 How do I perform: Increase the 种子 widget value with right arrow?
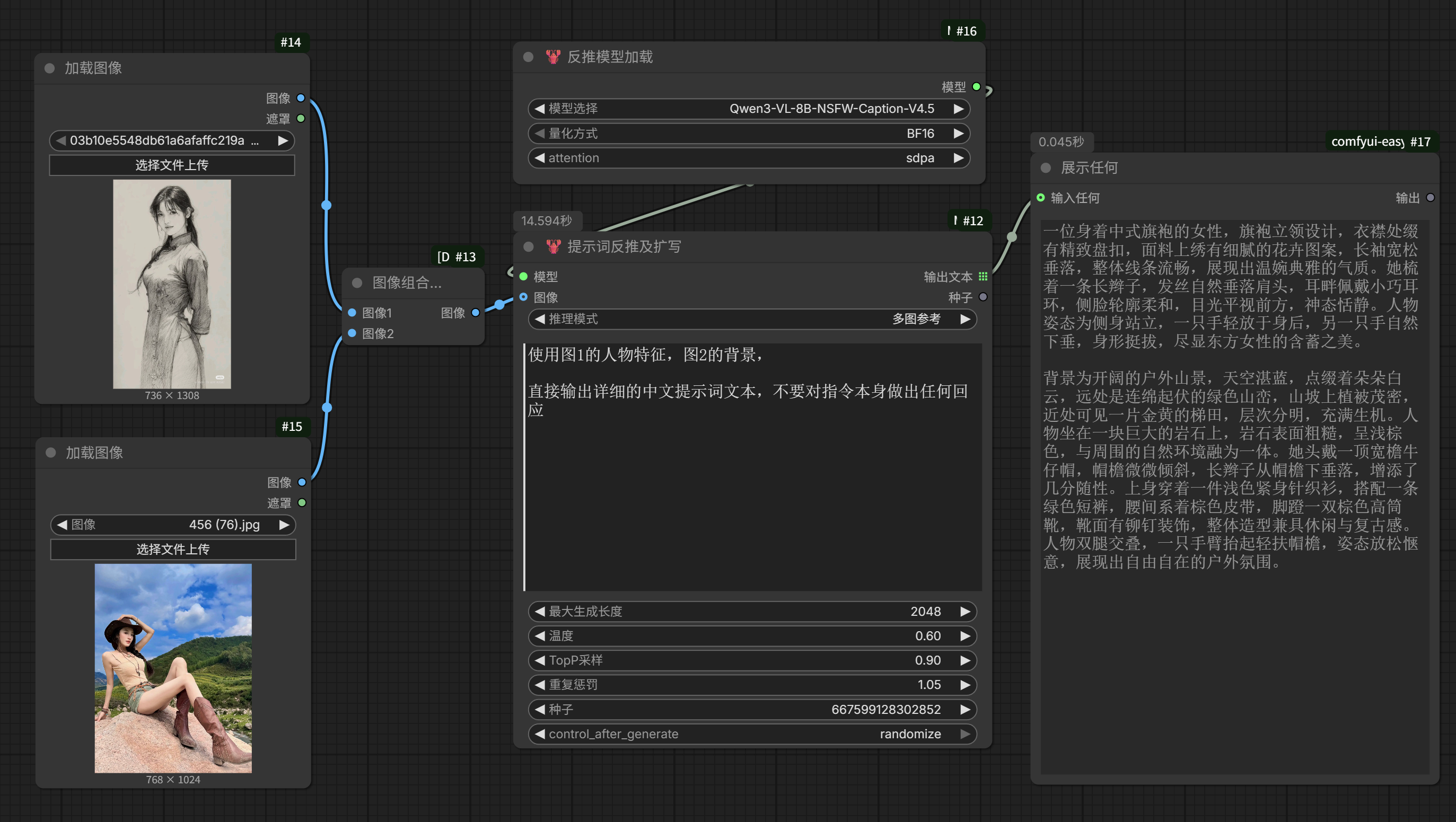tap(966, 710)
